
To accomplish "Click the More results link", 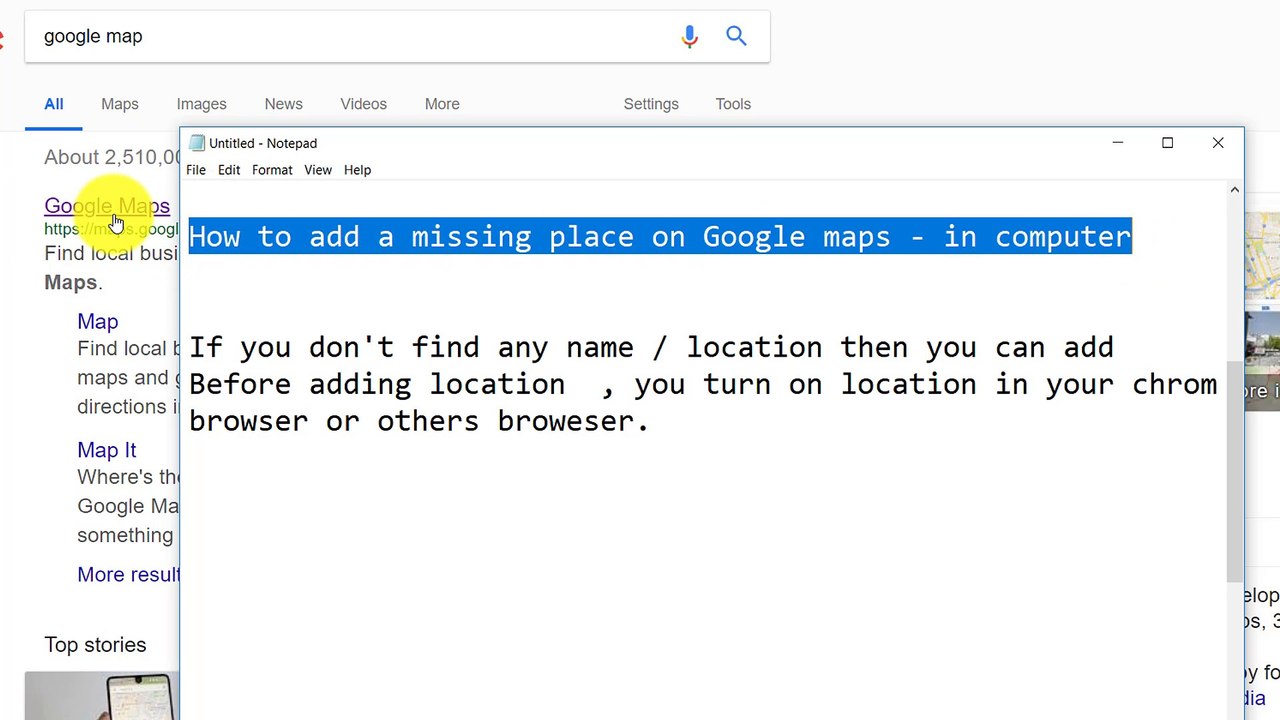I will click(x=128, y=575).
